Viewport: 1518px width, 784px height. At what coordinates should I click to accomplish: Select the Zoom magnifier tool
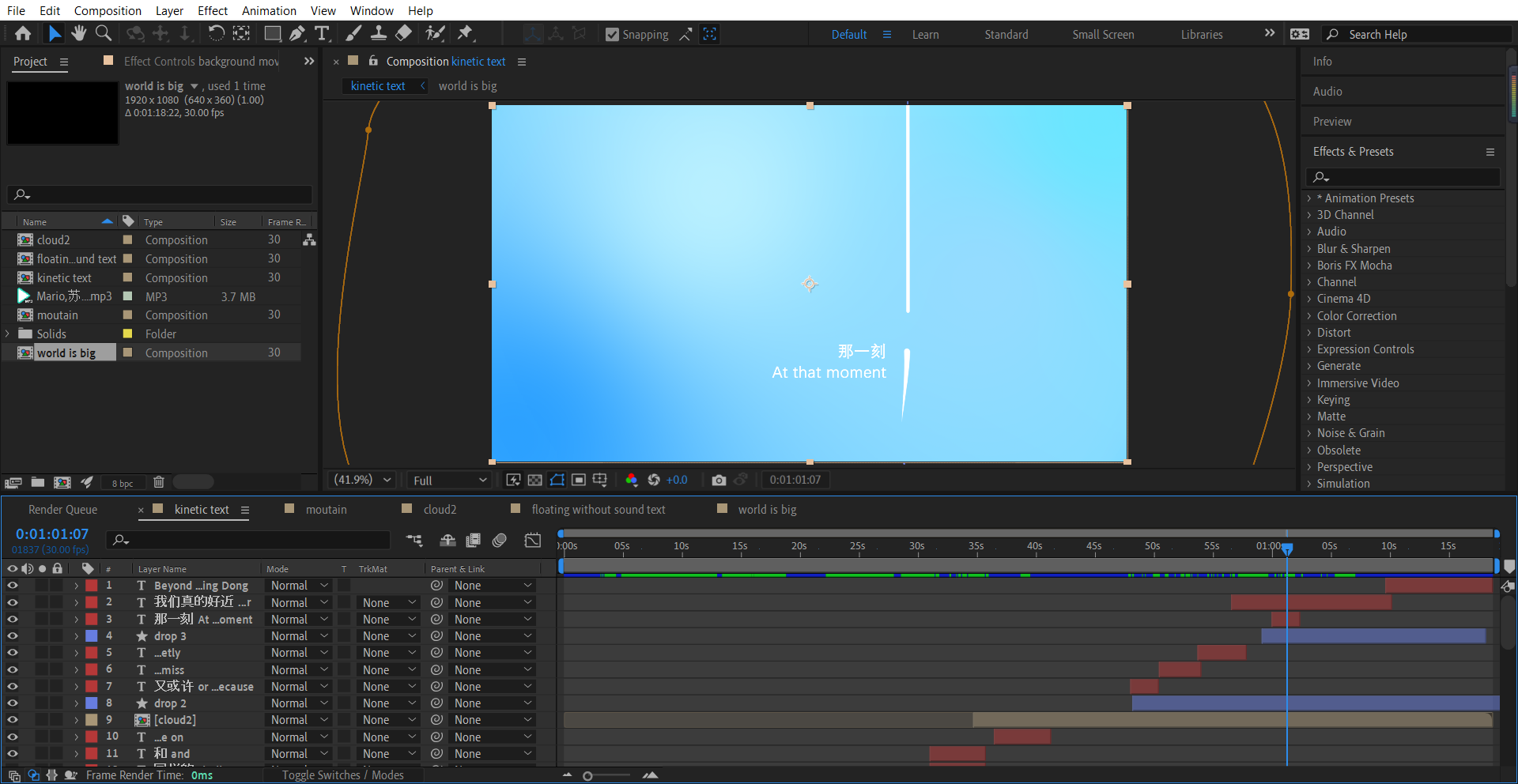click(x=103, y=33)
